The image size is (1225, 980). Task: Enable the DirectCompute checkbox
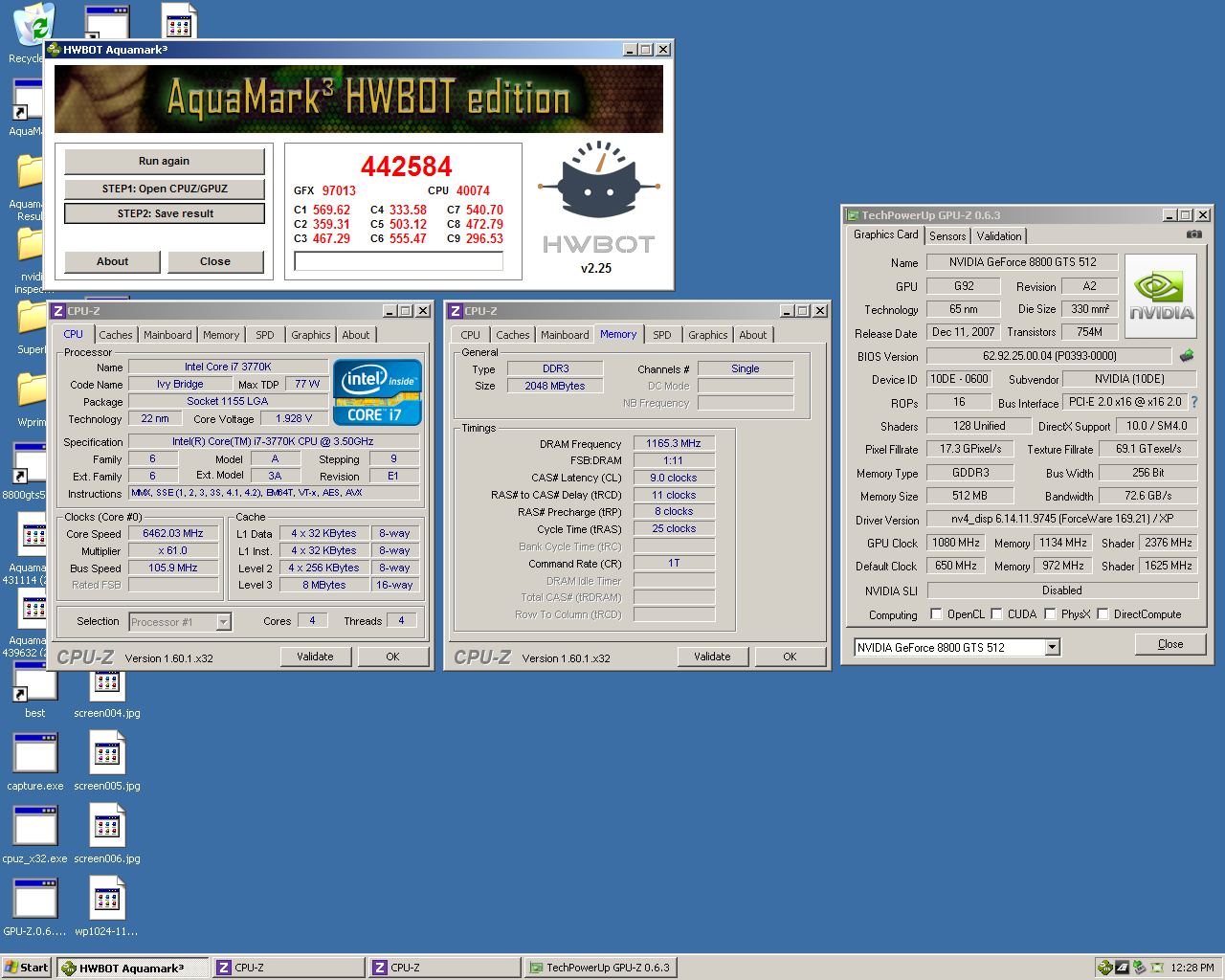1102,614
